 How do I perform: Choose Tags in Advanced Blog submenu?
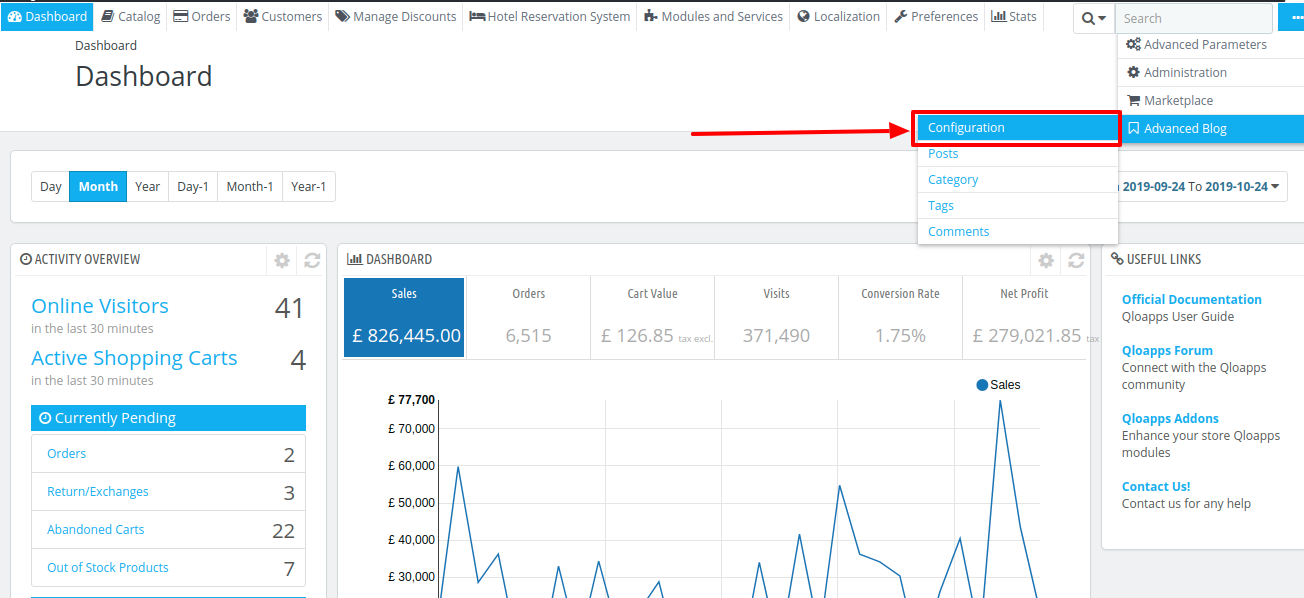pos(1017,206)
